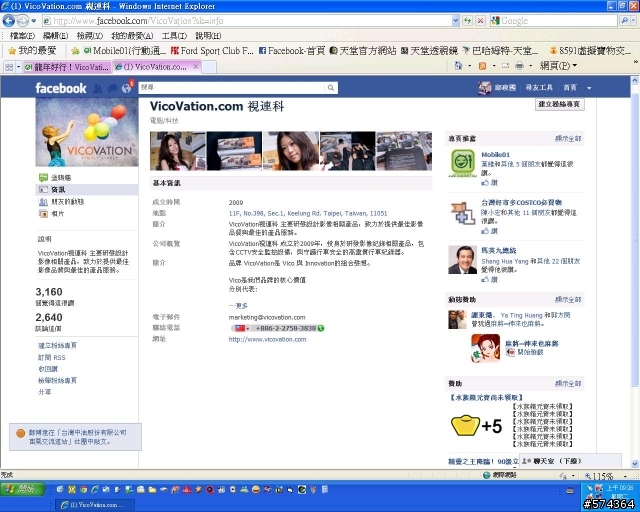Open the 說明(H) menu

pos(208,36)
